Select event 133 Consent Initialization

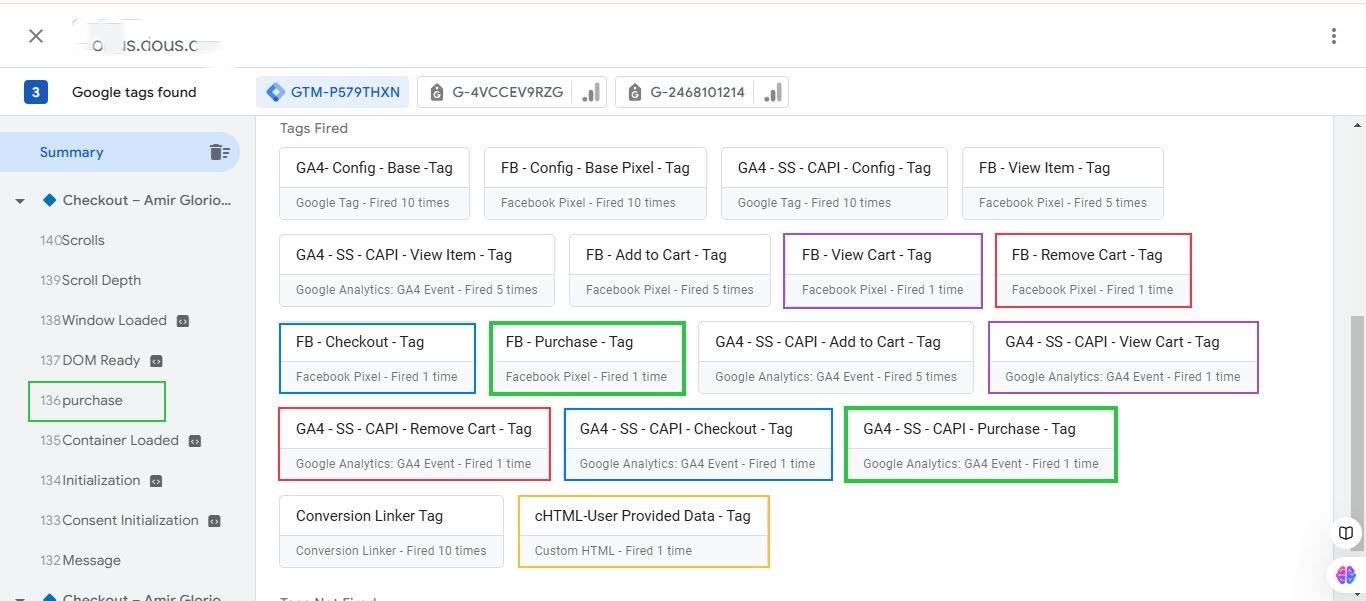click(x=119, y=520)
